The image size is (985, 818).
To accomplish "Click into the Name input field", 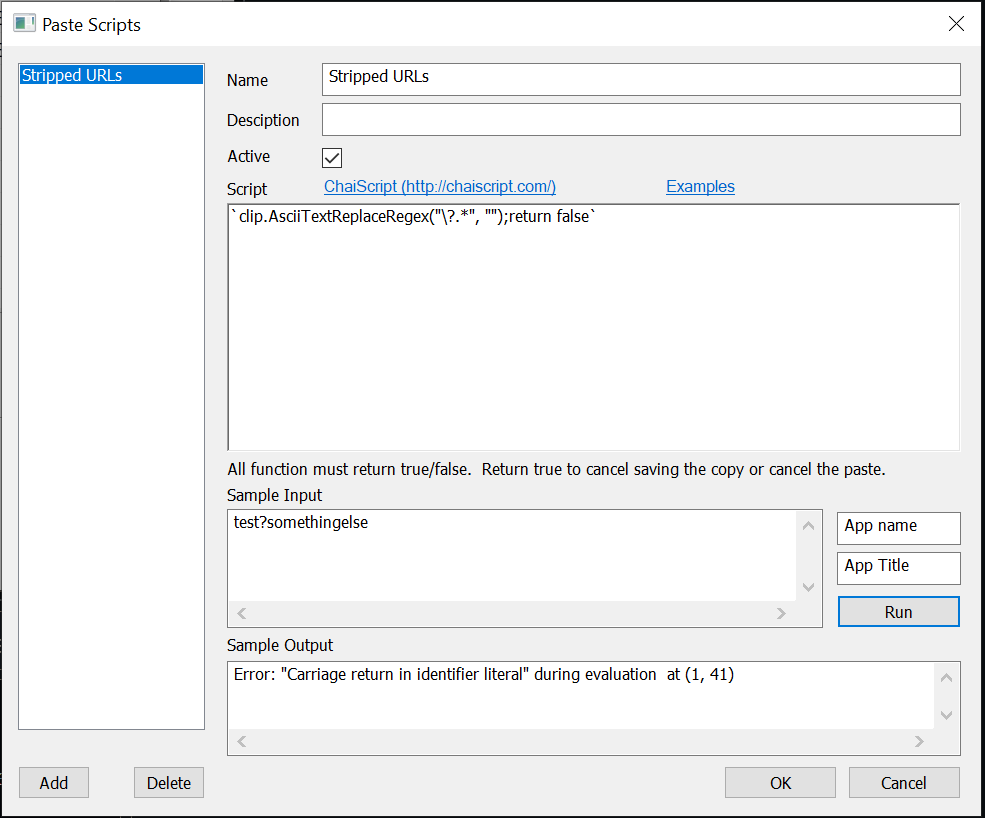I will 641,79.
